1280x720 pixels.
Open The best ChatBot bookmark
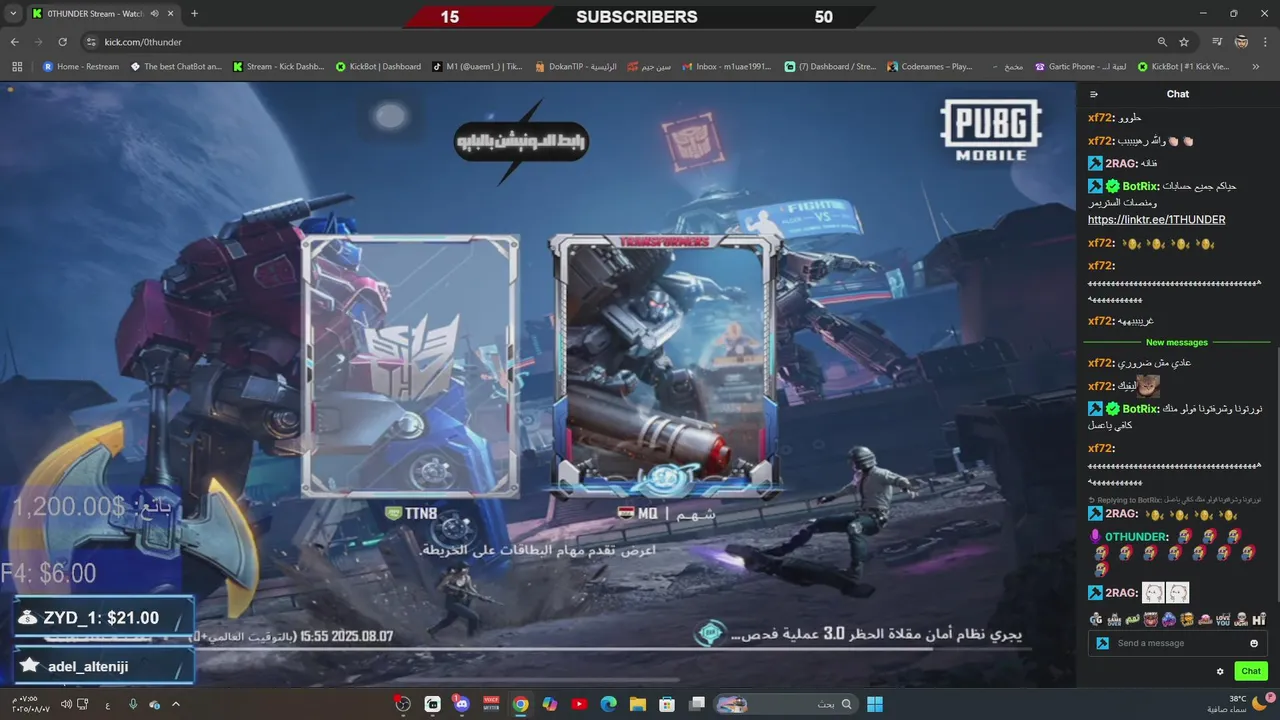click(177, 67)
